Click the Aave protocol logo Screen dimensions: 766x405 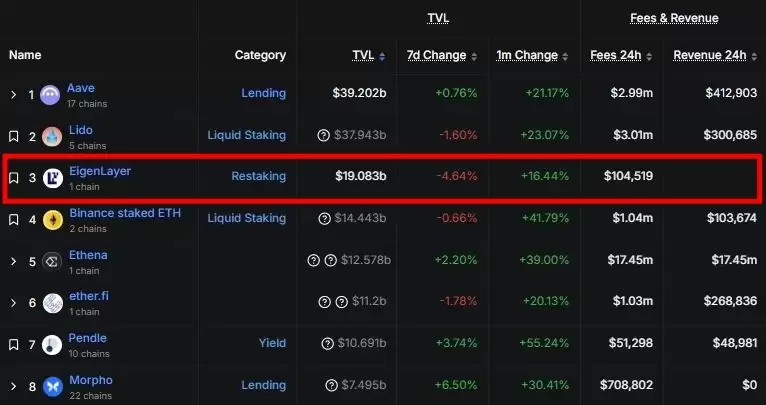click(52, 95)
